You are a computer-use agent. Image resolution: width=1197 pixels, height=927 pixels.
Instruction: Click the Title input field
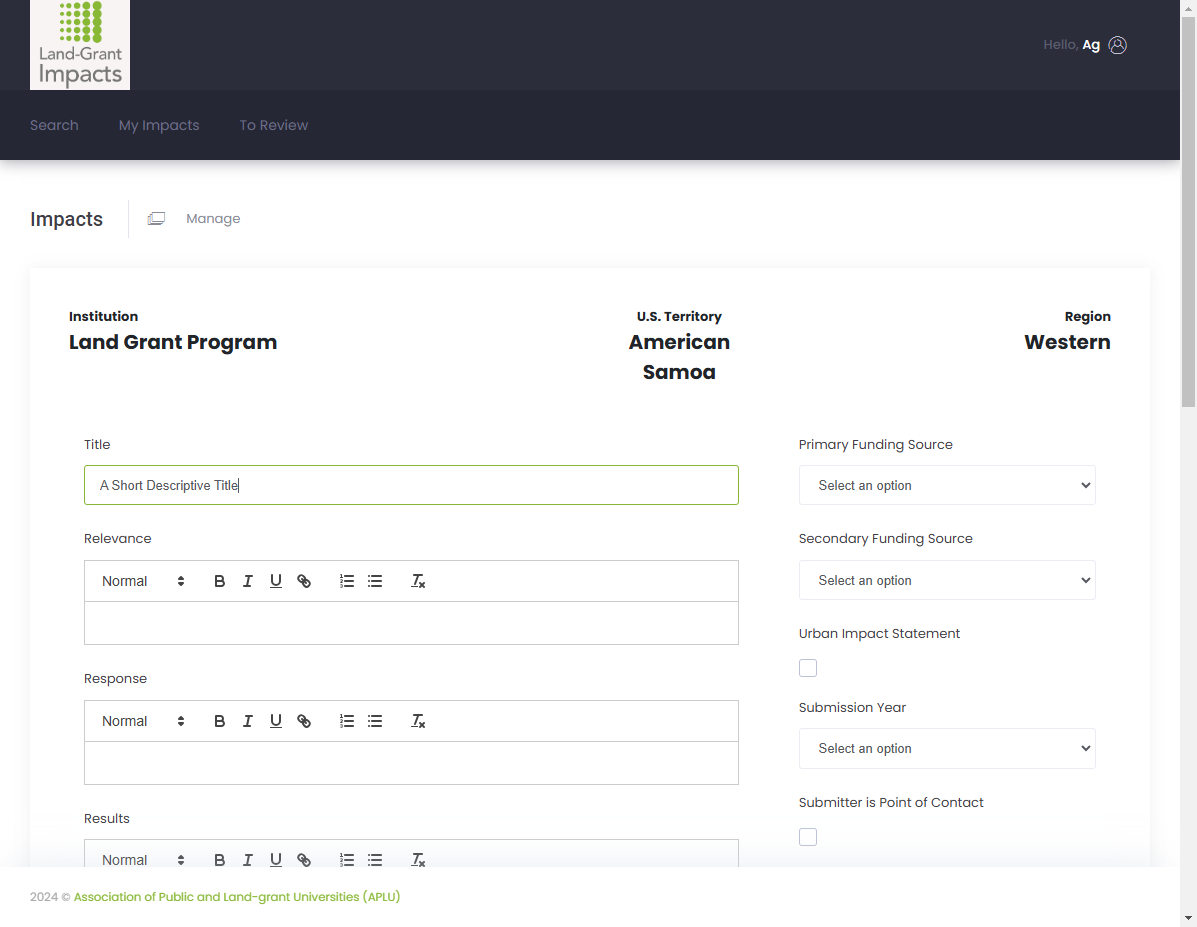[x=411, y=485]
